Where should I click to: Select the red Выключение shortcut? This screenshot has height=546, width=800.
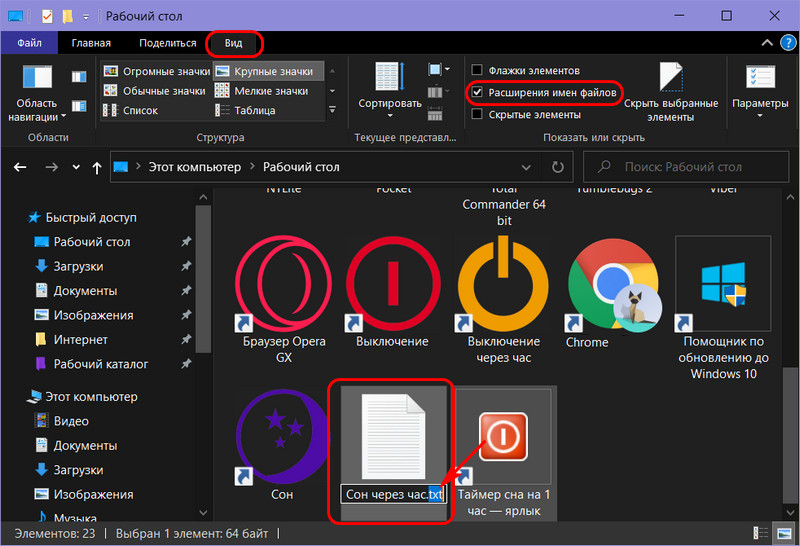click(392, 293)
